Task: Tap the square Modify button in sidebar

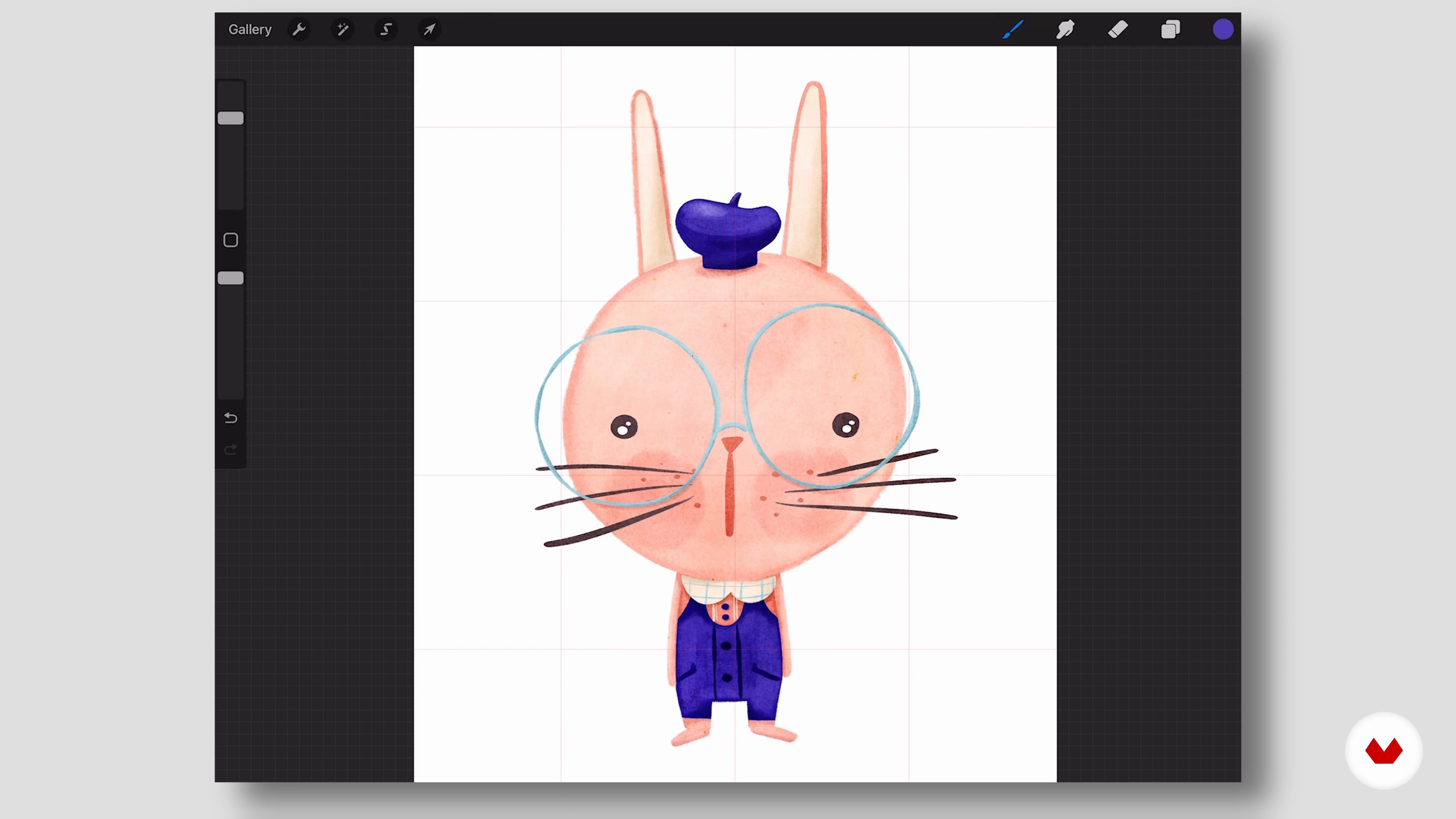Action: click(231, 240)
